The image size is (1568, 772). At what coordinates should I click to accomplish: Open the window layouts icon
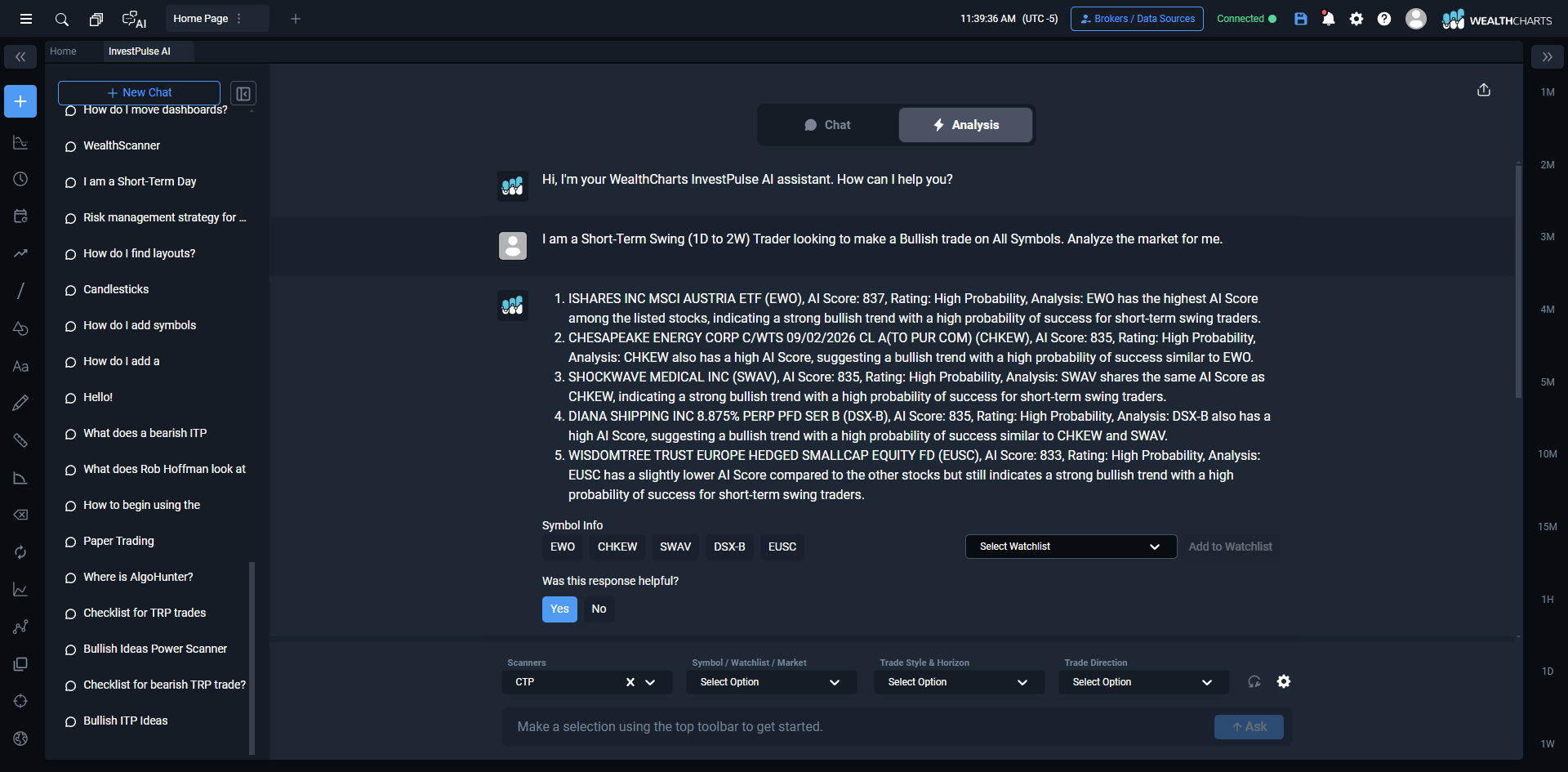pos(96,19)
